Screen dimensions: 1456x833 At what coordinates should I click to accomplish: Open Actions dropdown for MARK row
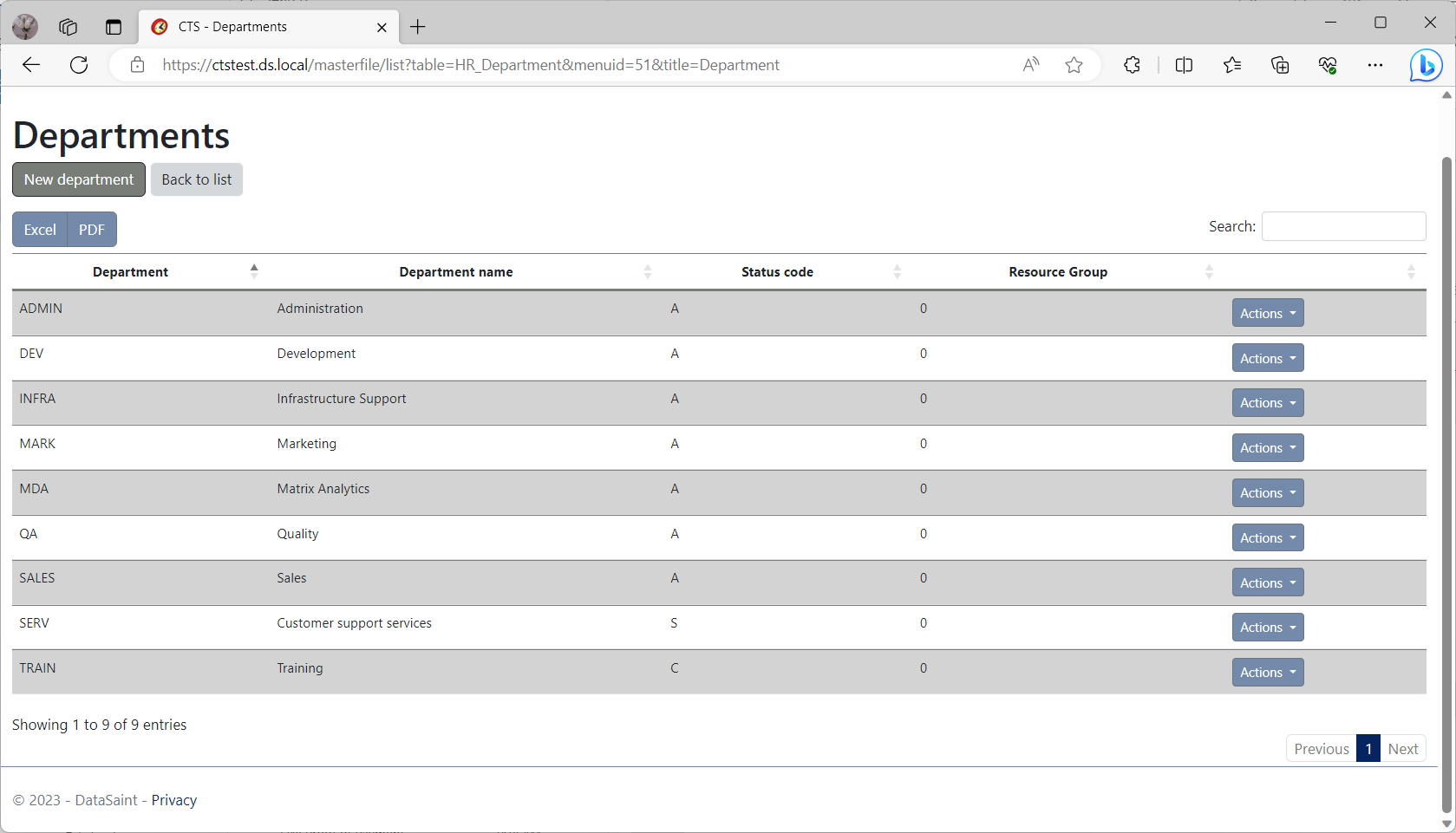(1268, 447)
